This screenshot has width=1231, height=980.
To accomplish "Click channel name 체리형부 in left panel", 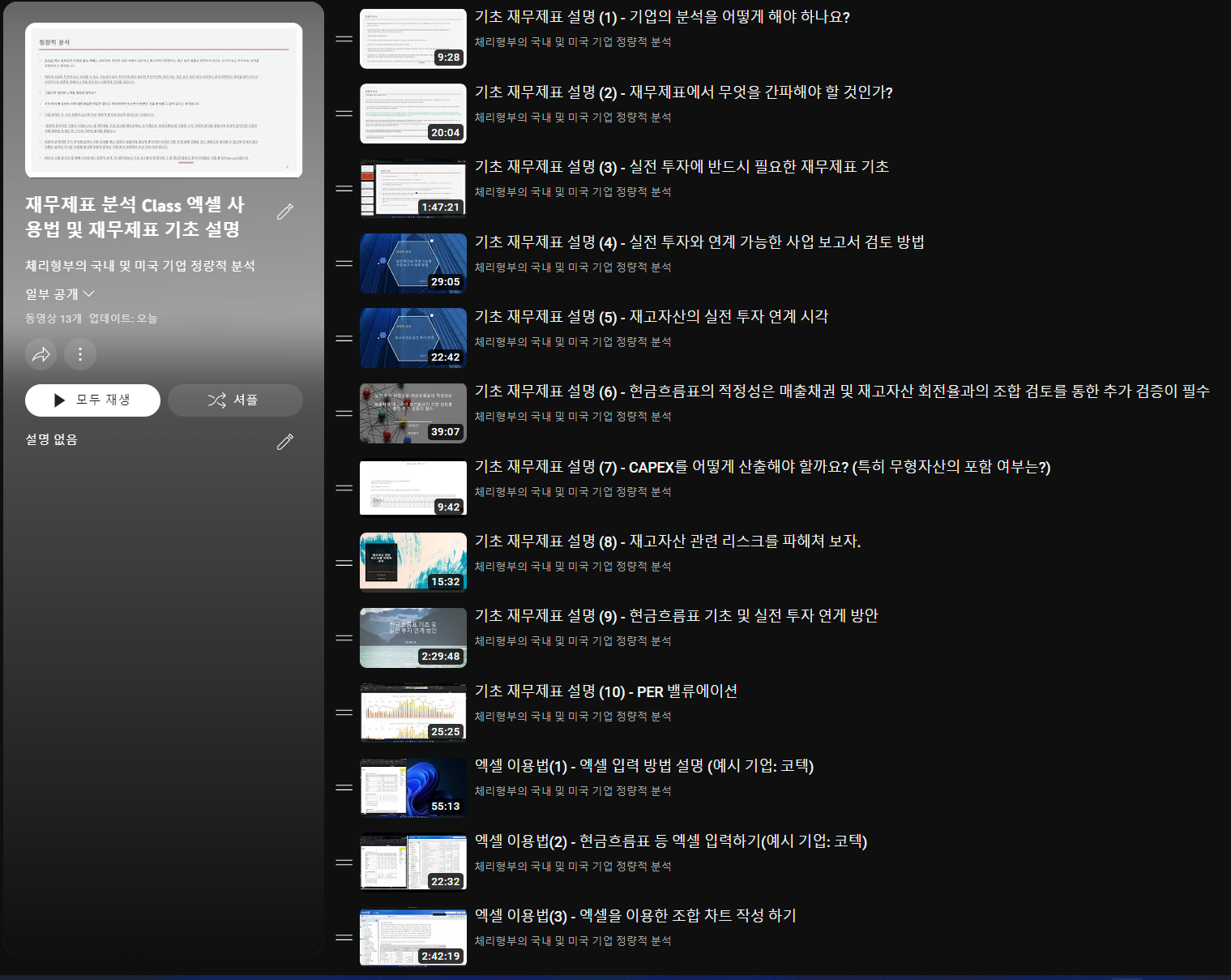I will coord(140,266).
